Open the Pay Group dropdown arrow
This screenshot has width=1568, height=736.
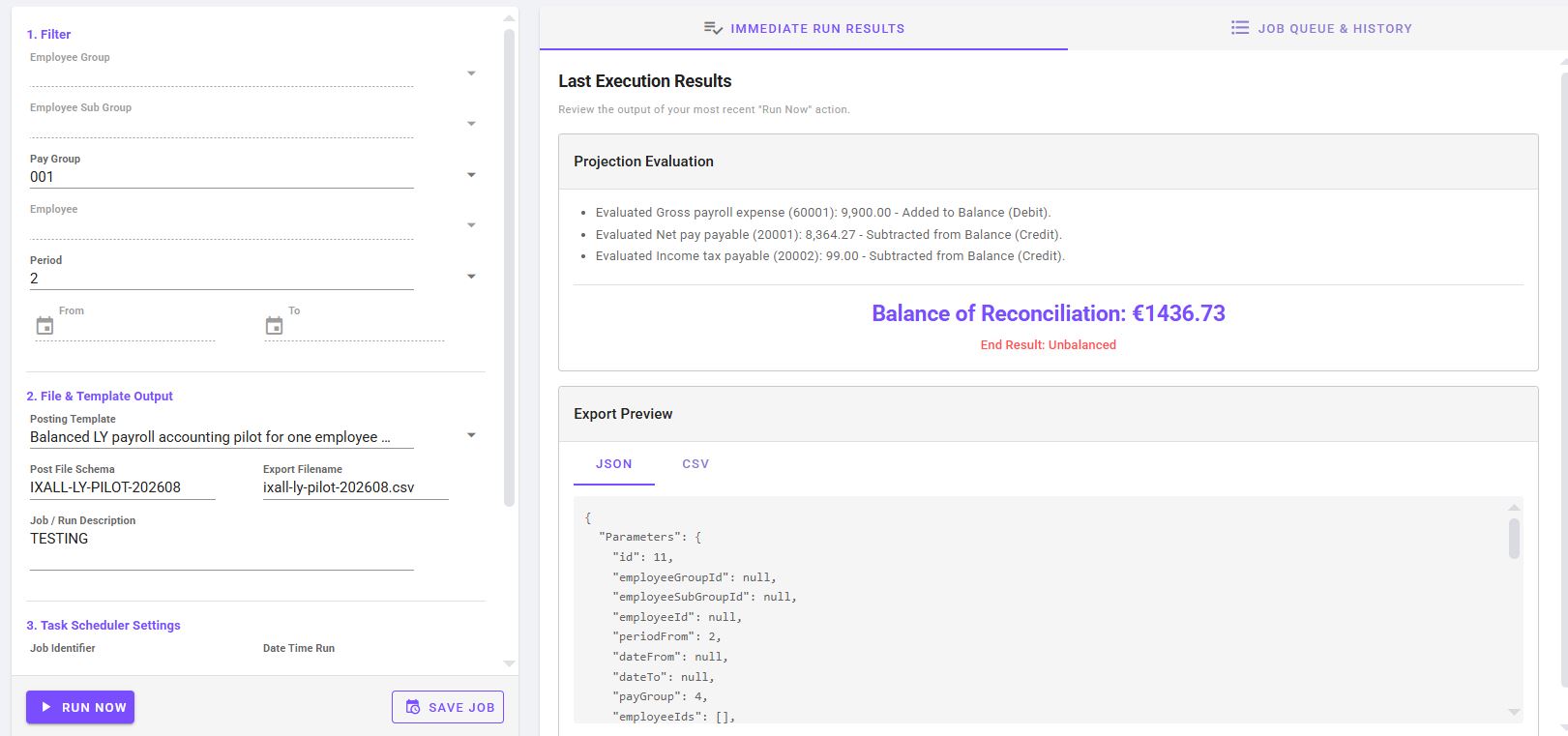[x=471, y=175]
